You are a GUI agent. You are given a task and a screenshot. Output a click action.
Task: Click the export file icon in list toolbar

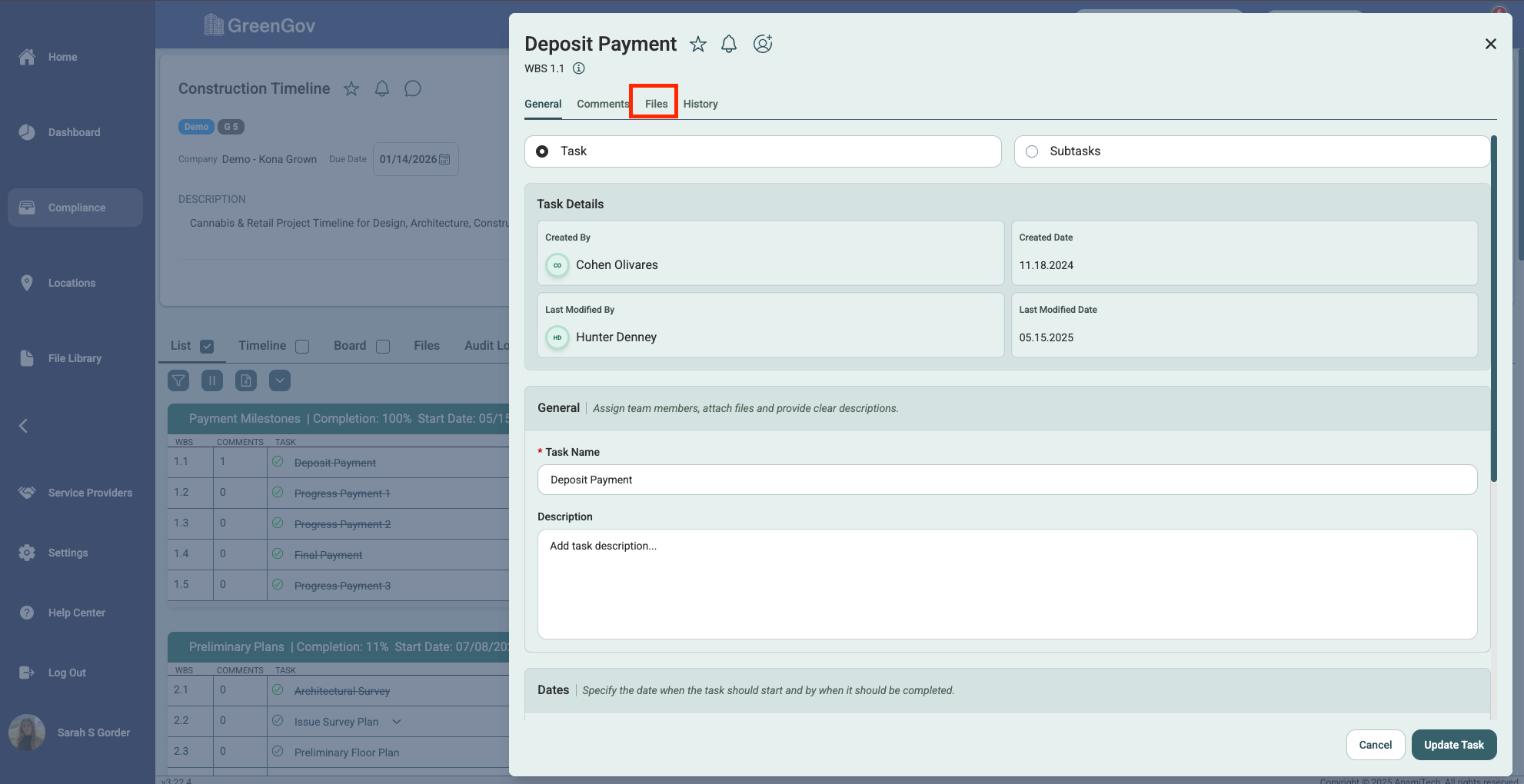click(x=246, y=380)
